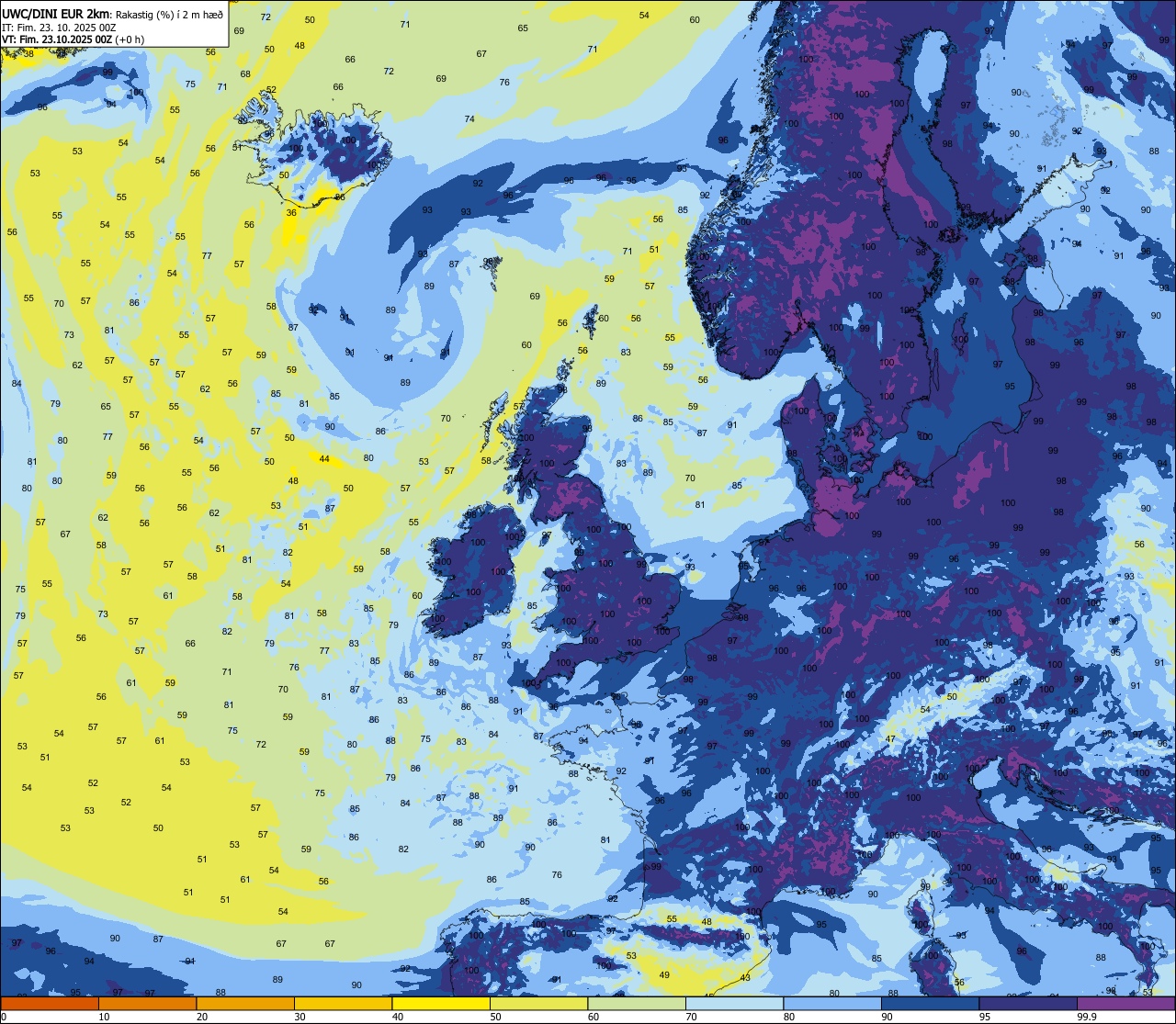Viewport: 1176px width, 1024px height.
Task: Click the "40" label on the legend scale
Action: point(398,1017)
